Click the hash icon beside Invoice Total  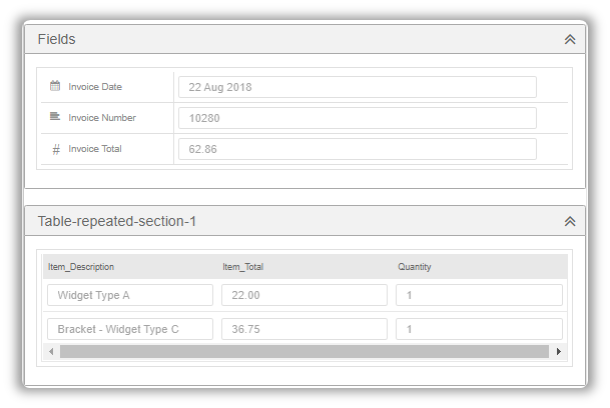56,149
